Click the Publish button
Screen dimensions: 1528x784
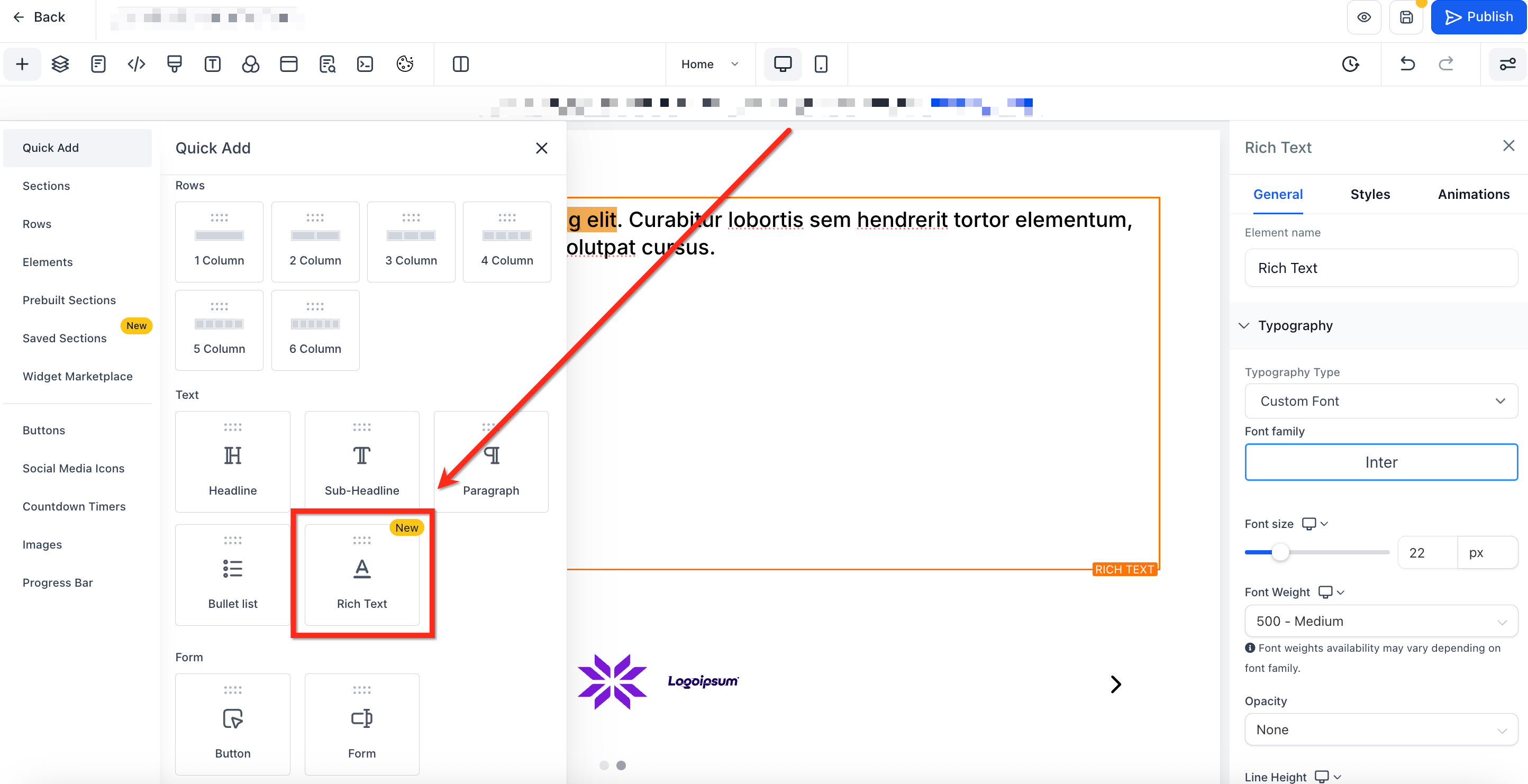pos(1478,17)
